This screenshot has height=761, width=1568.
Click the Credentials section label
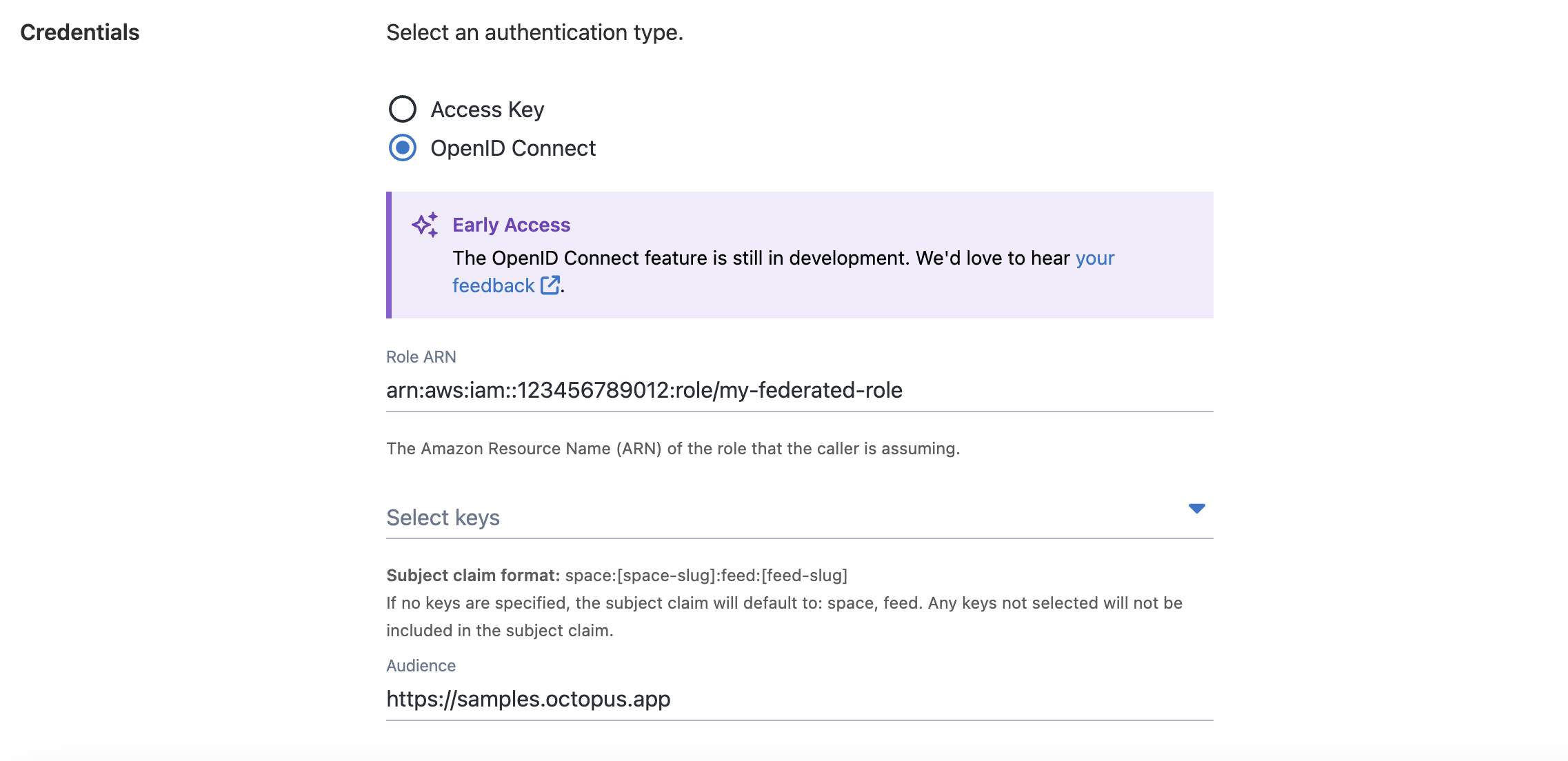tap(79, 31)
